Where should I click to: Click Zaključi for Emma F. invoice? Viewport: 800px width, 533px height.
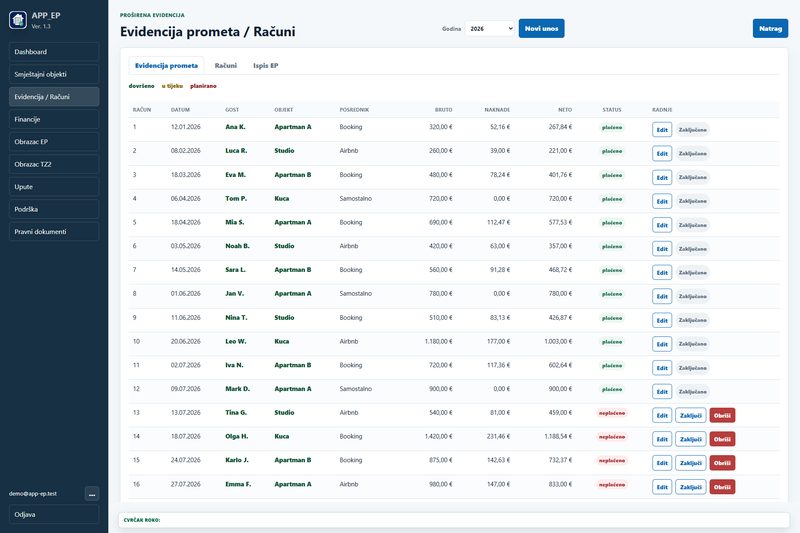click(691, 487)
